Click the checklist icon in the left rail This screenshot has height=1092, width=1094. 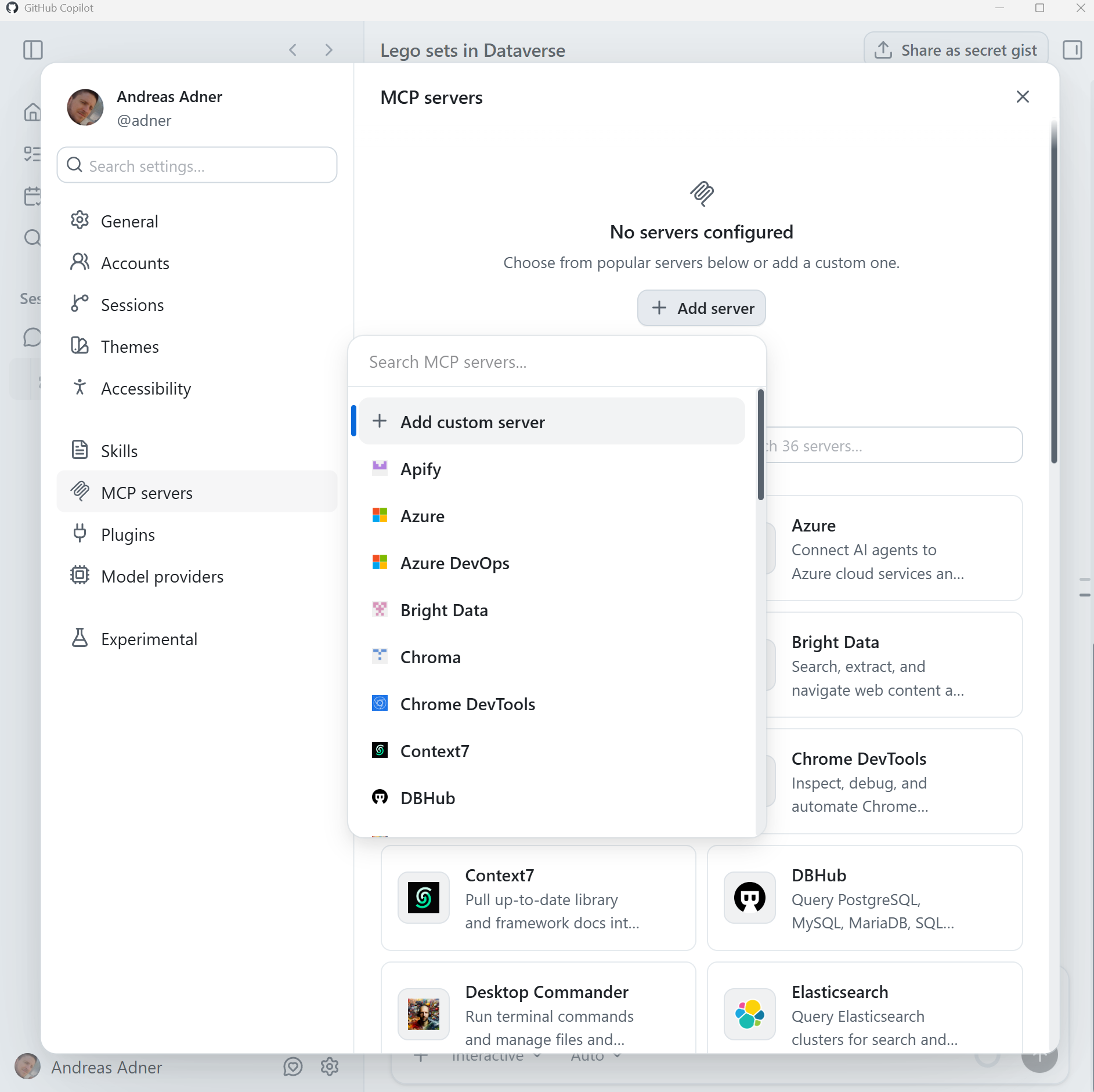click(x=33, y=154)
